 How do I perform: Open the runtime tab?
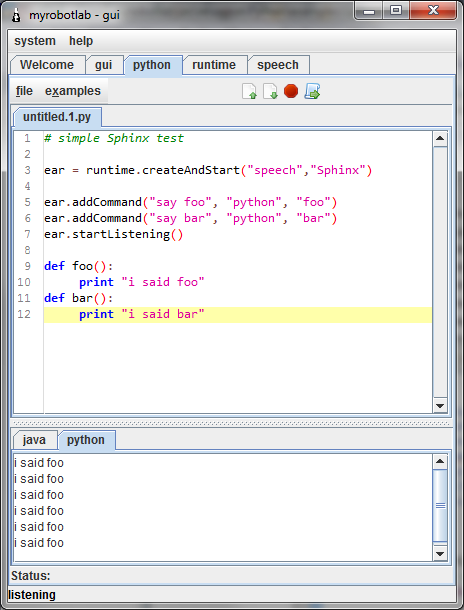tap(214, 65)
